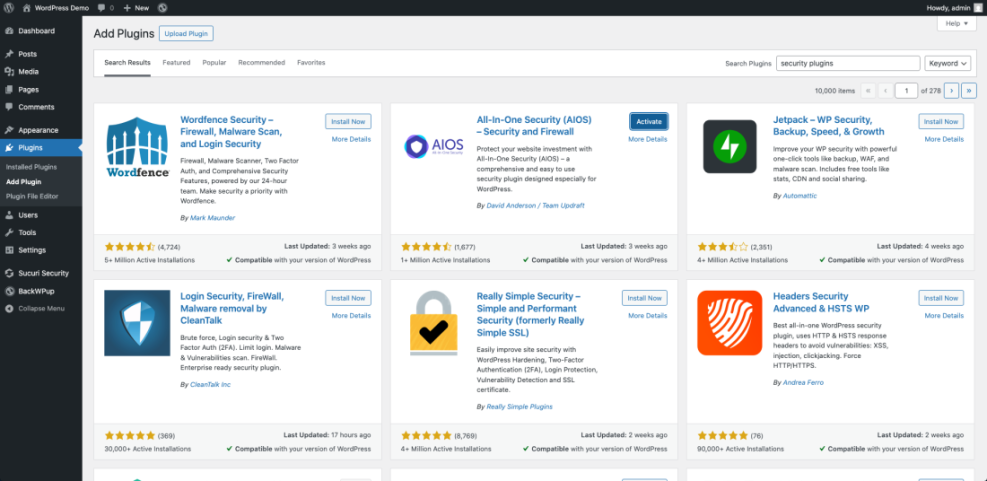Image resolution: width=987 pixels, height=481 pixels.
Task: Open author link Mark Maunder
Action: (x=213, y=218)
